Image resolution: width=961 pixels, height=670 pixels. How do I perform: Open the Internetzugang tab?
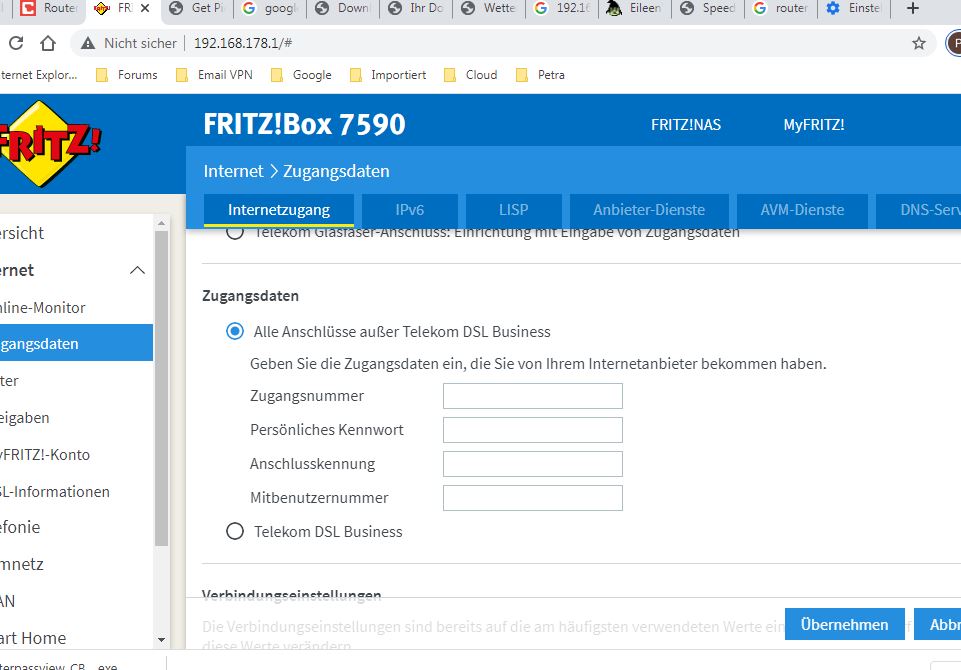tap(279, 210)
